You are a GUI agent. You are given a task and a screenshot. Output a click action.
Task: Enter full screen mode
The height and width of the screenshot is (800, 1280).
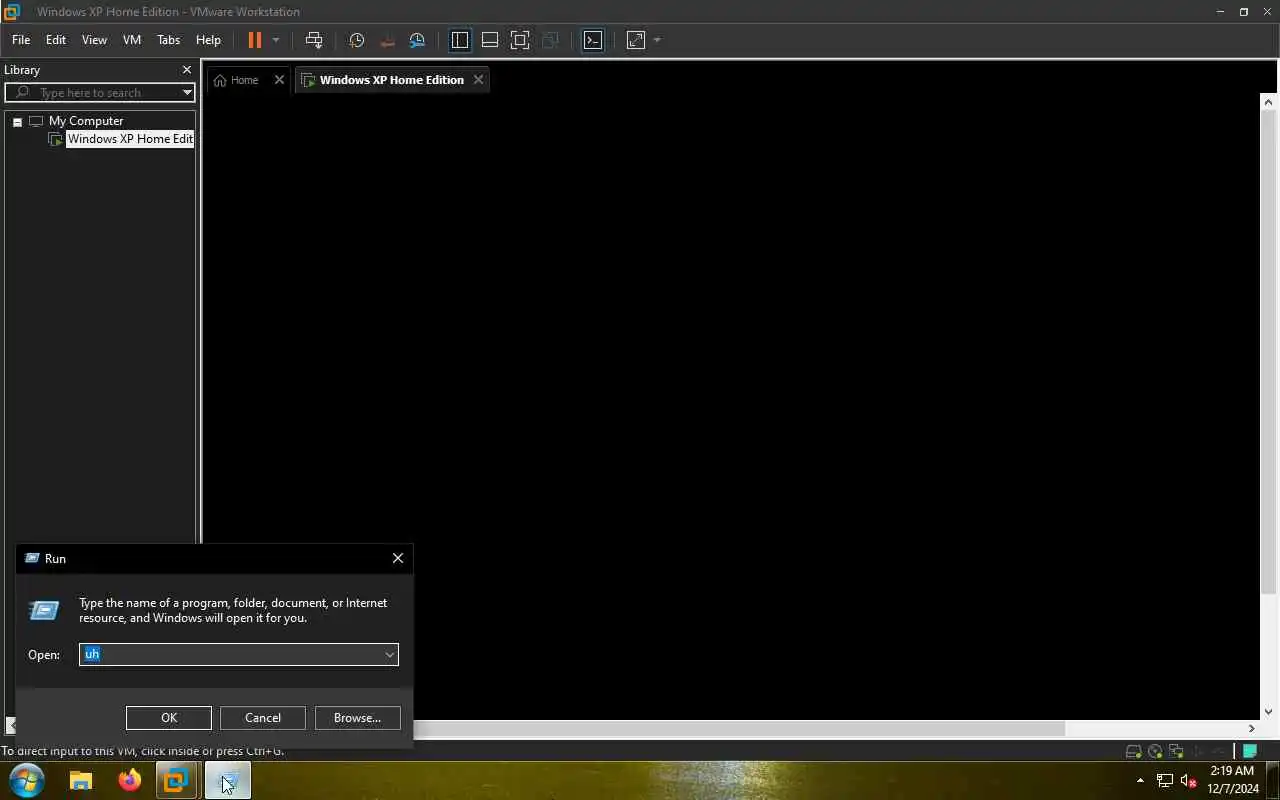click(520, 40)
